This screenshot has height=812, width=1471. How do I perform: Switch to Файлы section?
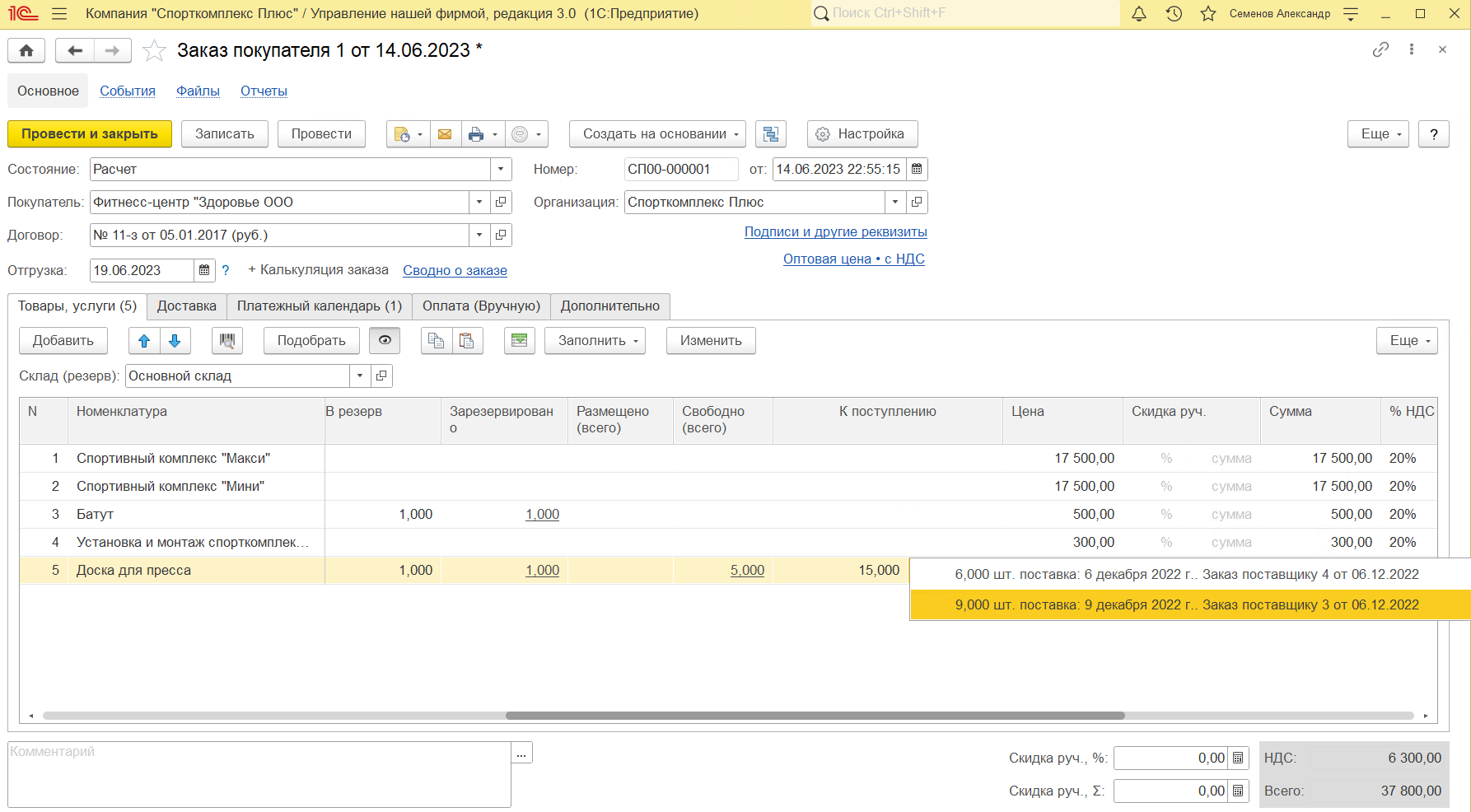coord(198,91)
